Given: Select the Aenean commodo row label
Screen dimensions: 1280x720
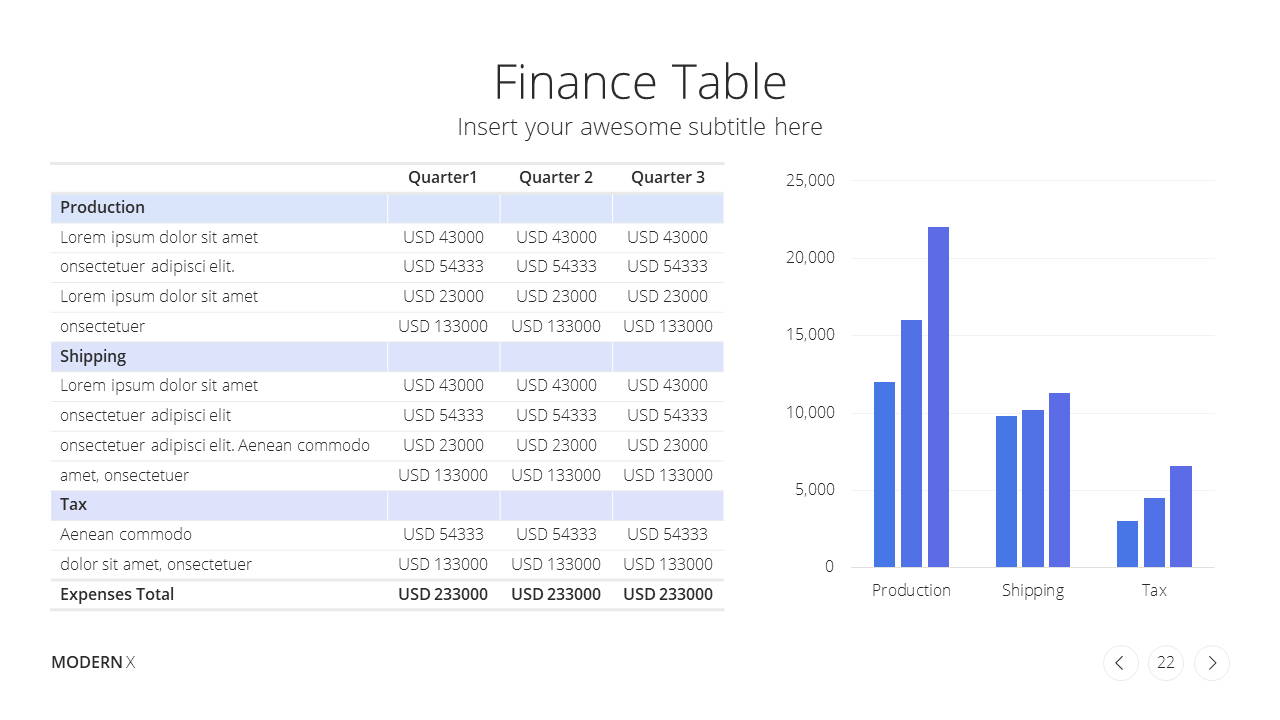Looking at the screenshot, I should click(x=126, y=534).
